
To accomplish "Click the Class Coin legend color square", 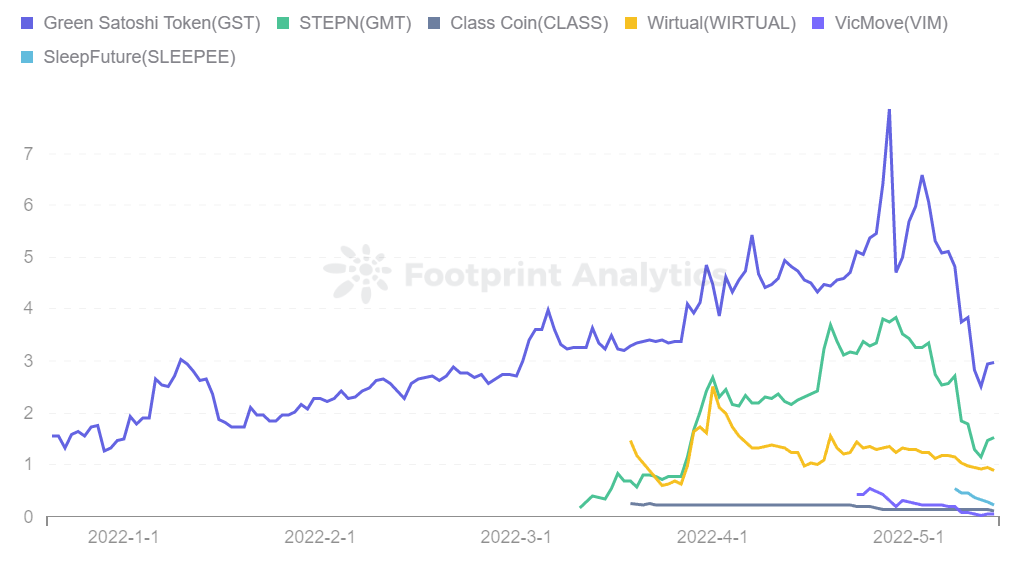I will (433, 24).
